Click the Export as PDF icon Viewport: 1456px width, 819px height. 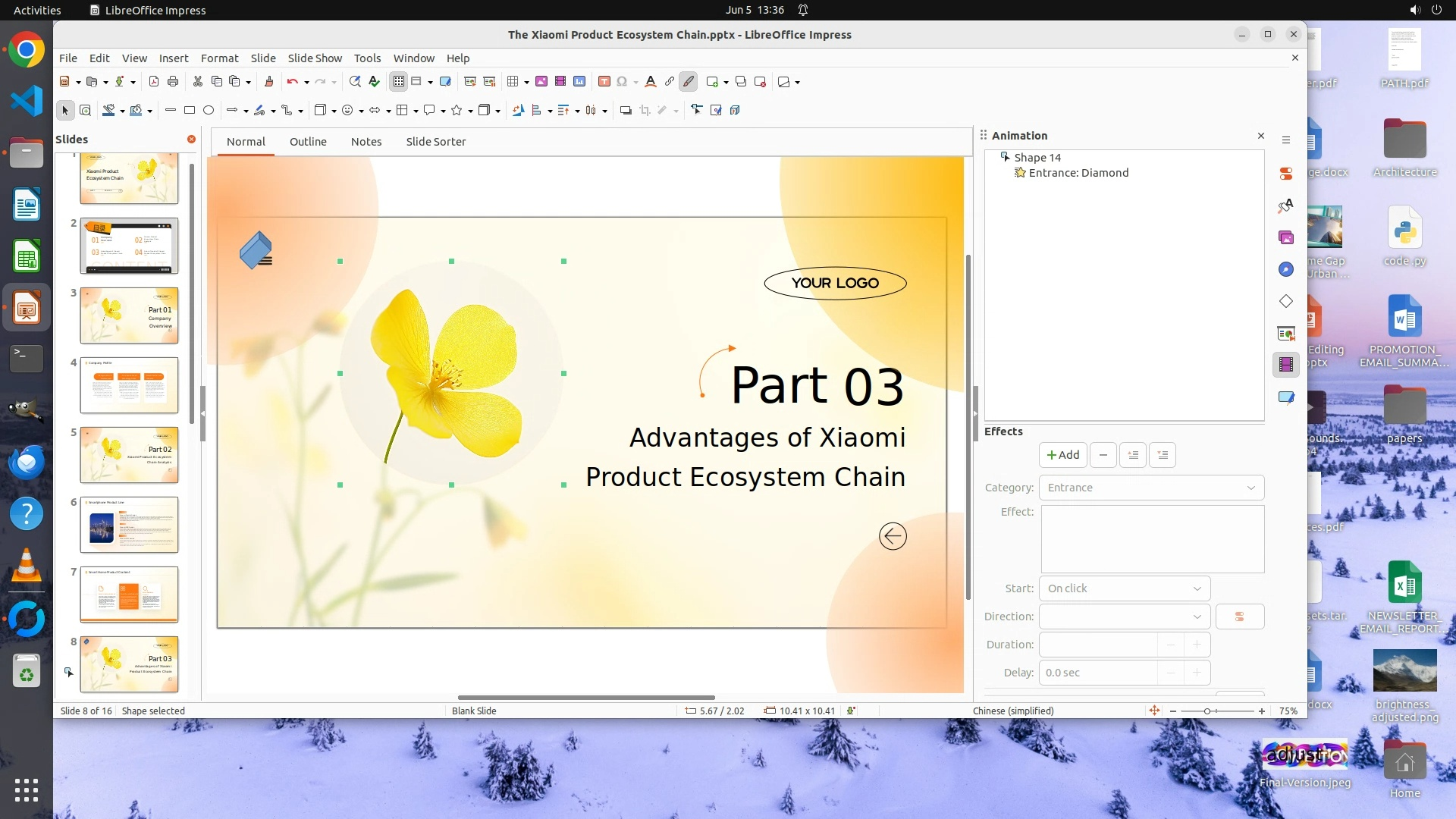[154, 82]
